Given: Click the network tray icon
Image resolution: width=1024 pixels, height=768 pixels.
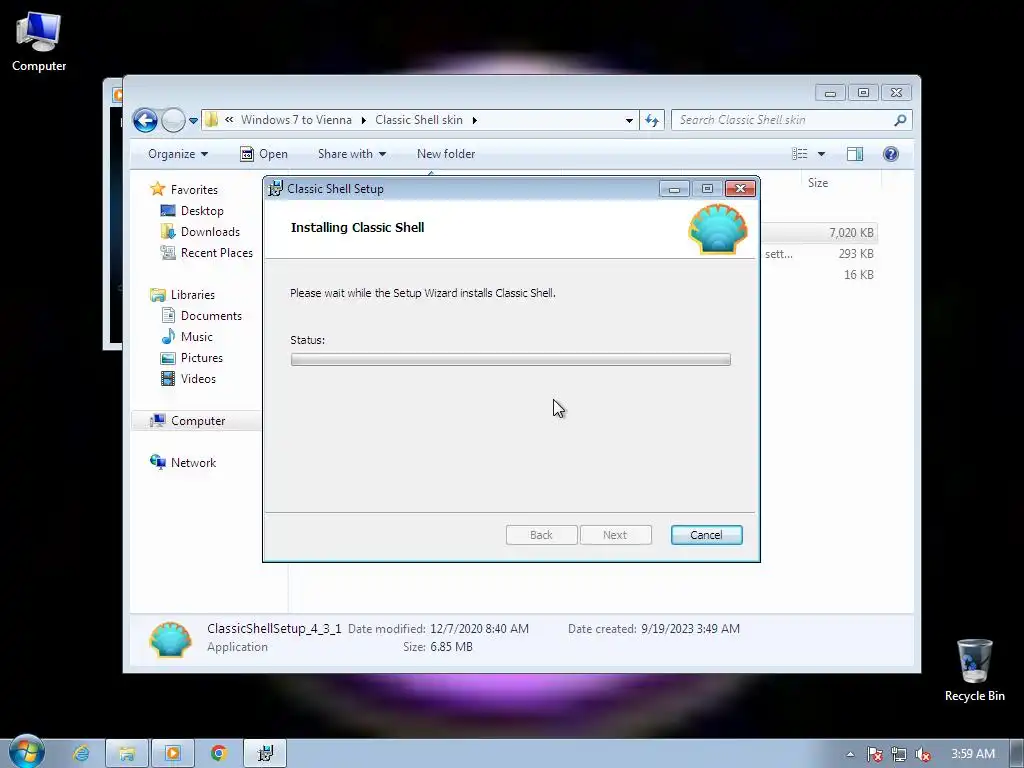Looking at the screenshot, I should [899, 754].
